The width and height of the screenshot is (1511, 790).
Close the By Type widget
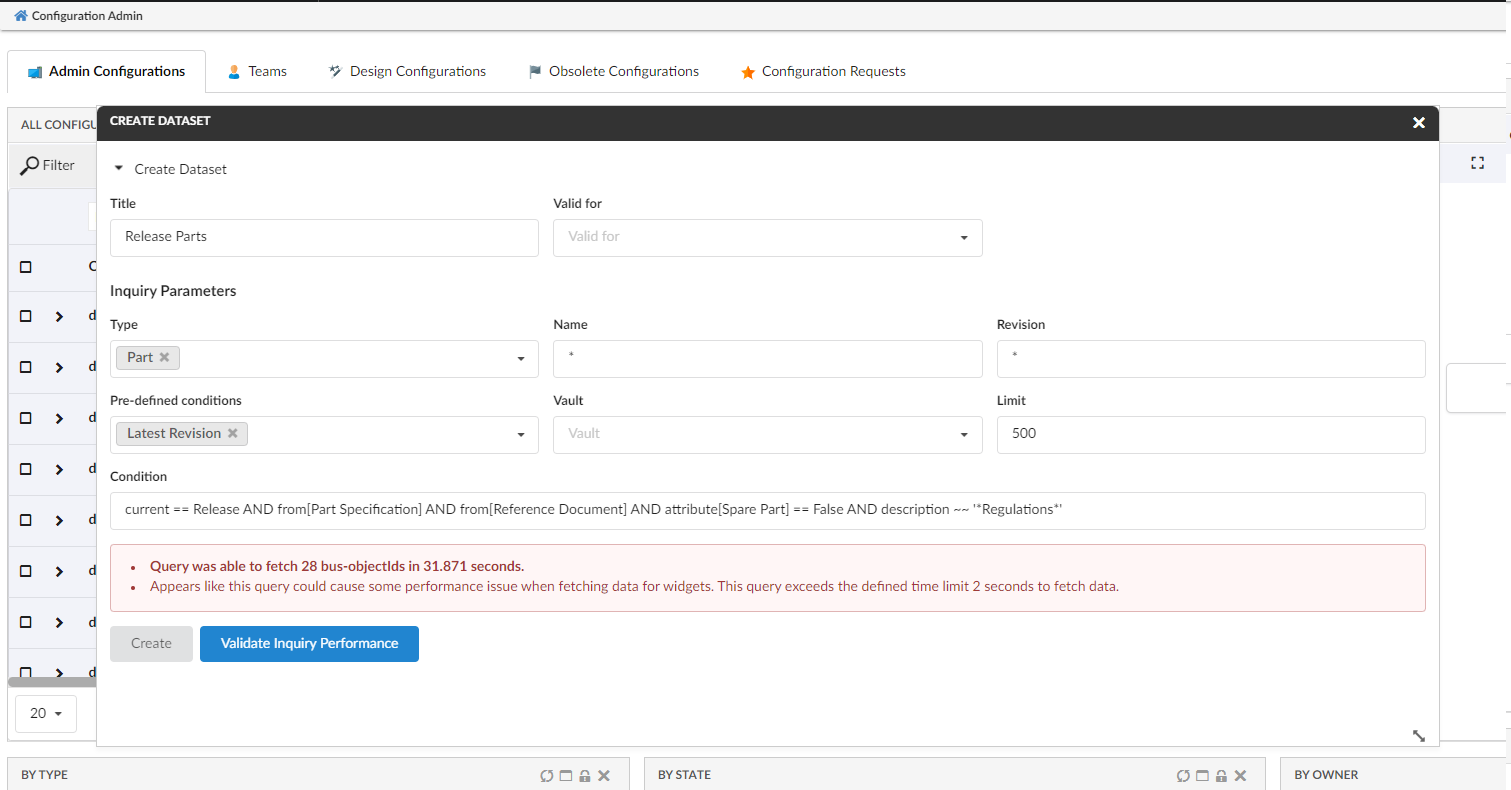604,775
